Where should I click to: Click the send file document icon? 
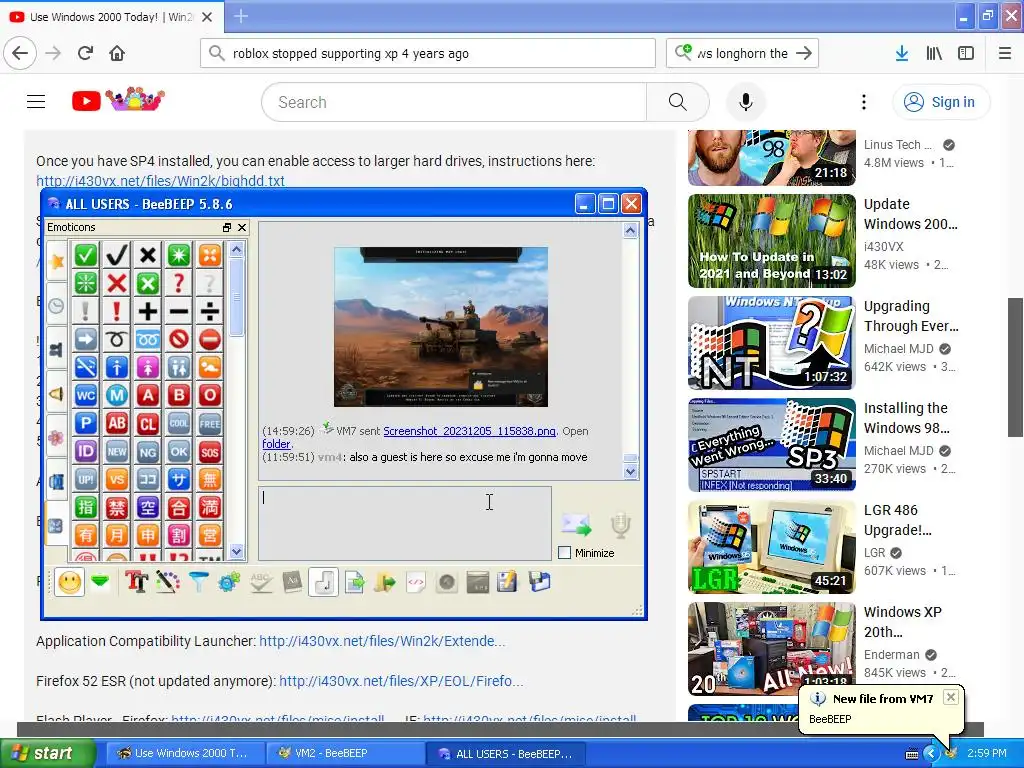[354, 581]
